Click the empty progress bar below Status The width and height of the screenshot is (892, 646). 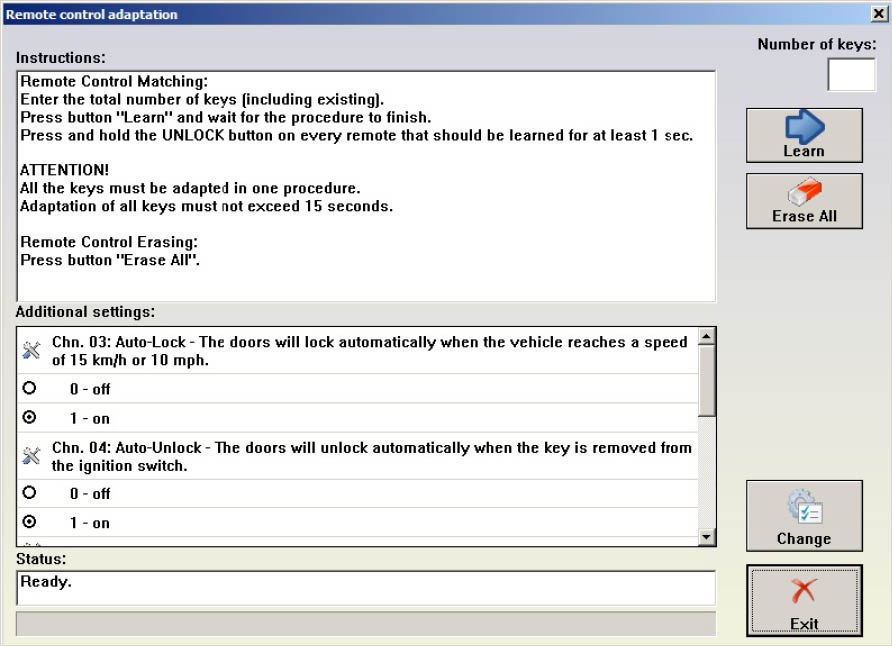365,624
